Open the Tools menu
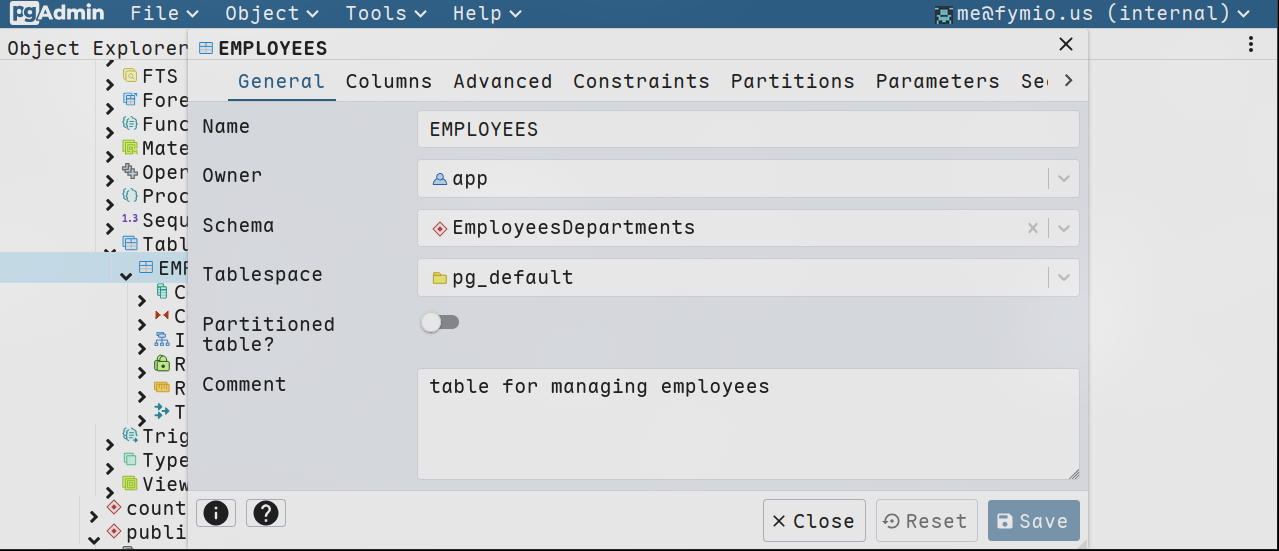The height and width of the screenshot is (551, 1279). [x=386, y=13]
